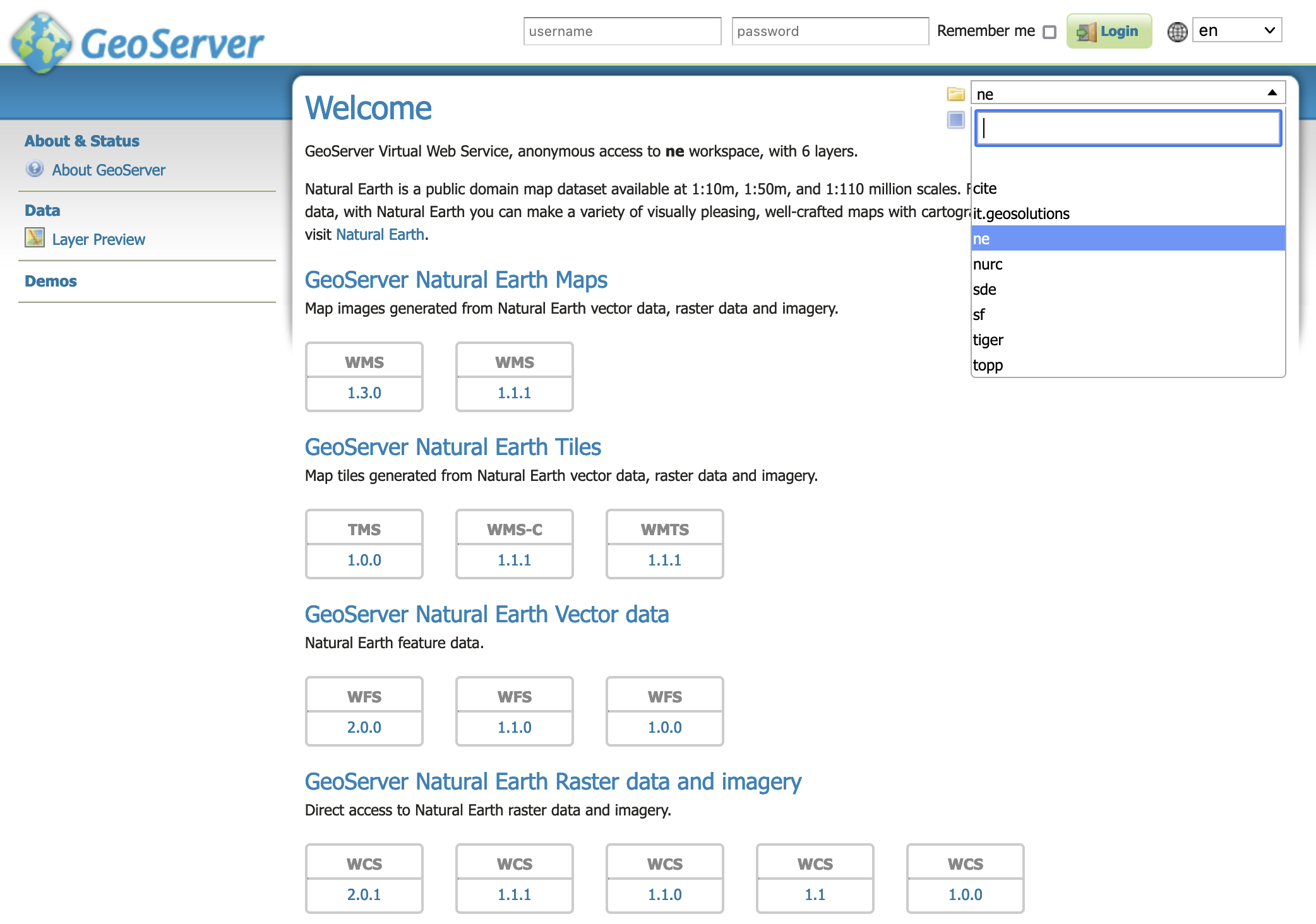Click the Layer Preview map icon
This screenshot has height=924, width=1316.
pos(35,238)
